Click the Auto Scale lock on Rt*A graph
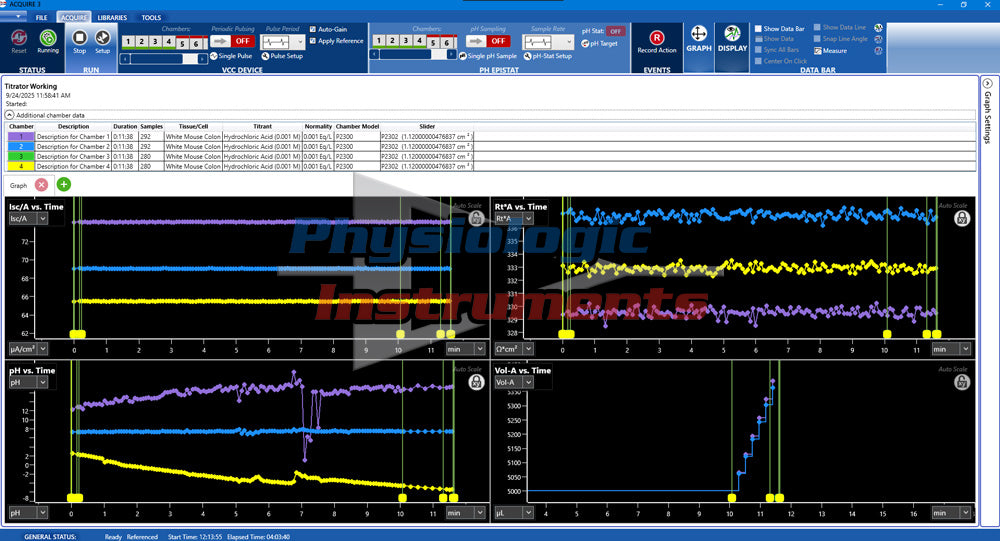The width and height of the screenshot is (1000, 541). [961, 218]
